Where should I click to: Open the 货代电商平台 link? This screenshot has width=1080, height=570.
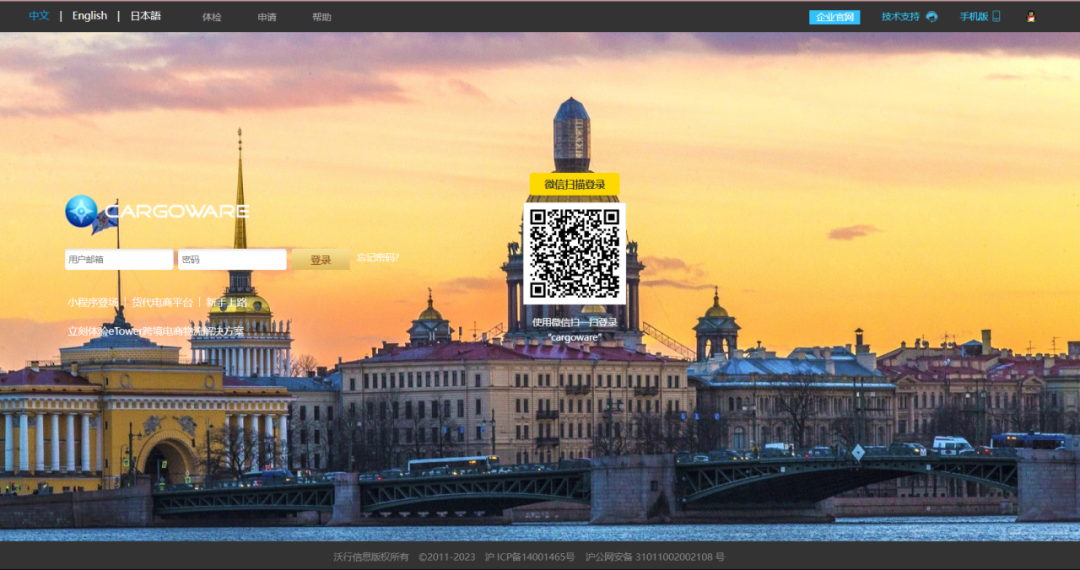pyautogui.click(x=163, y=302)
